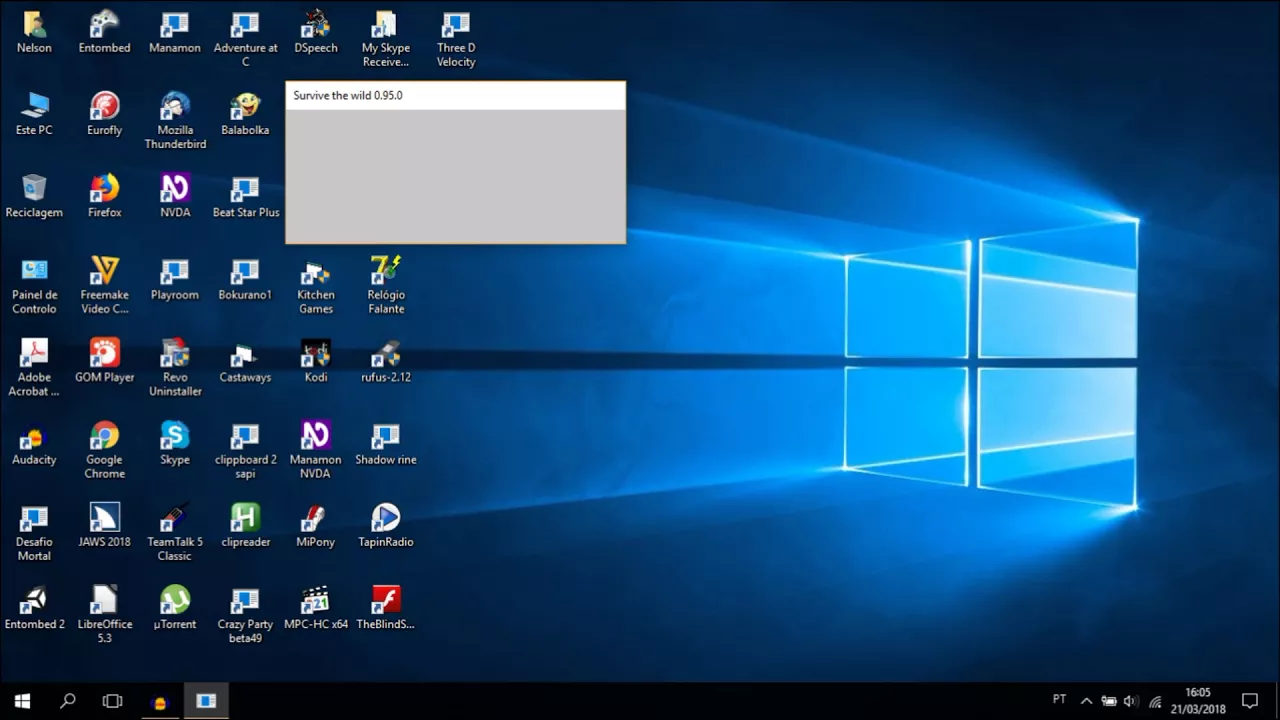Select LibreOffice 5.3 icon
The image size is (1280, 720).
point(104,613)
